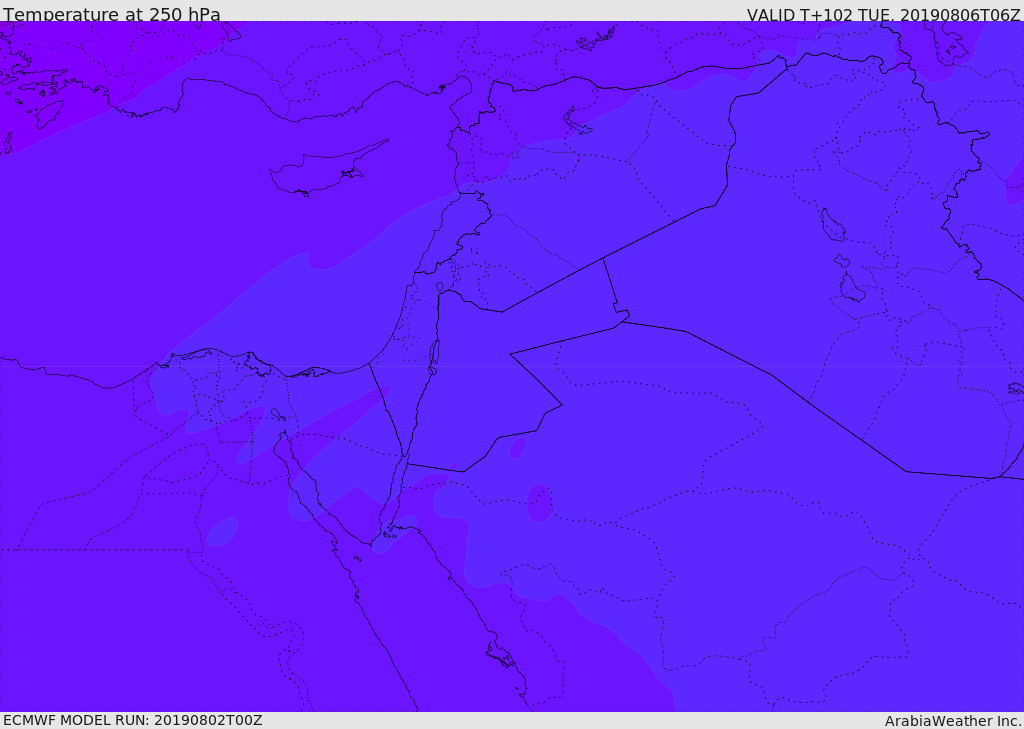Click the Gulf of Aqaba's northern tip

point(404,460)
